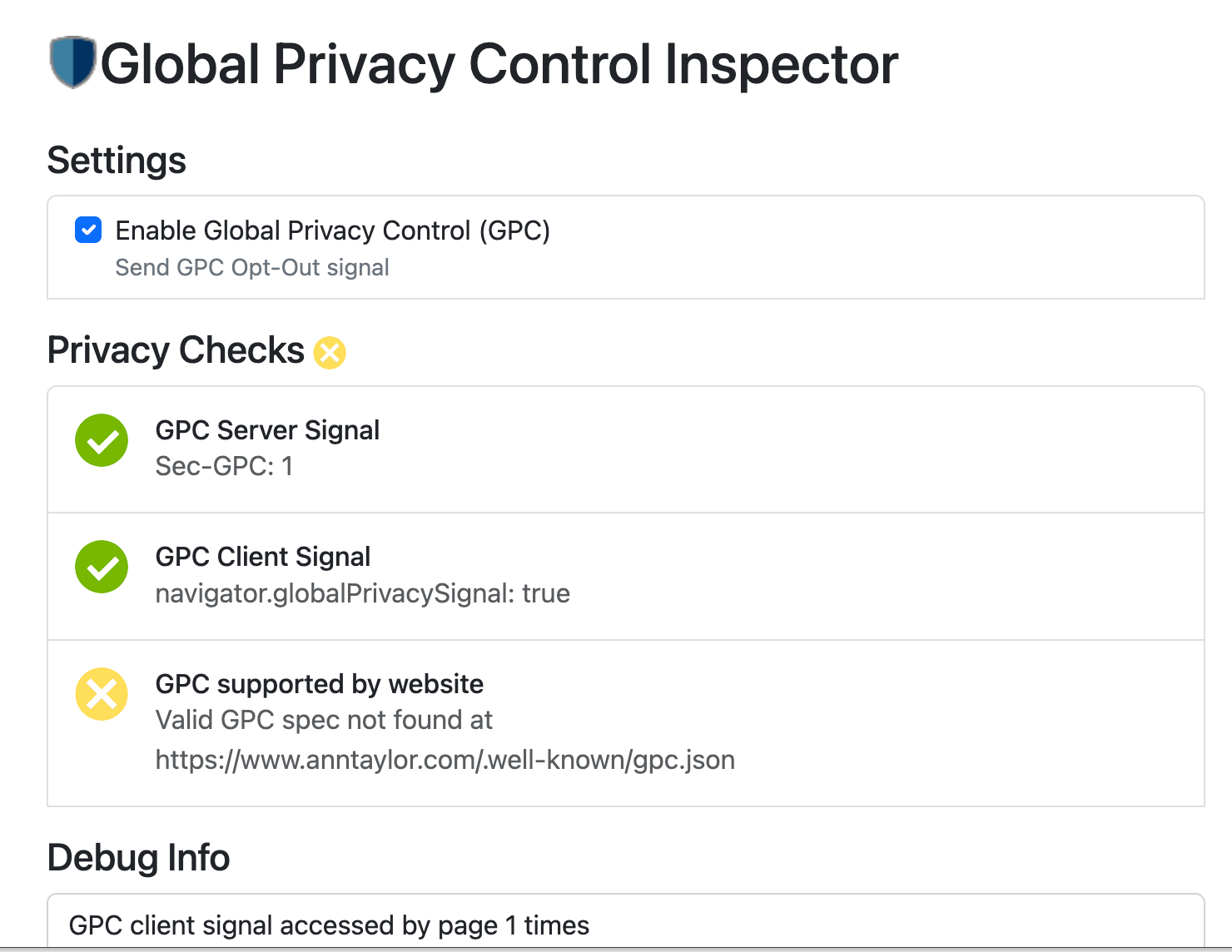Screen dimensions: 1232x952
Task: Click the yellow X icon for website support
Action: pyautogui.click(x=102, y=694)
